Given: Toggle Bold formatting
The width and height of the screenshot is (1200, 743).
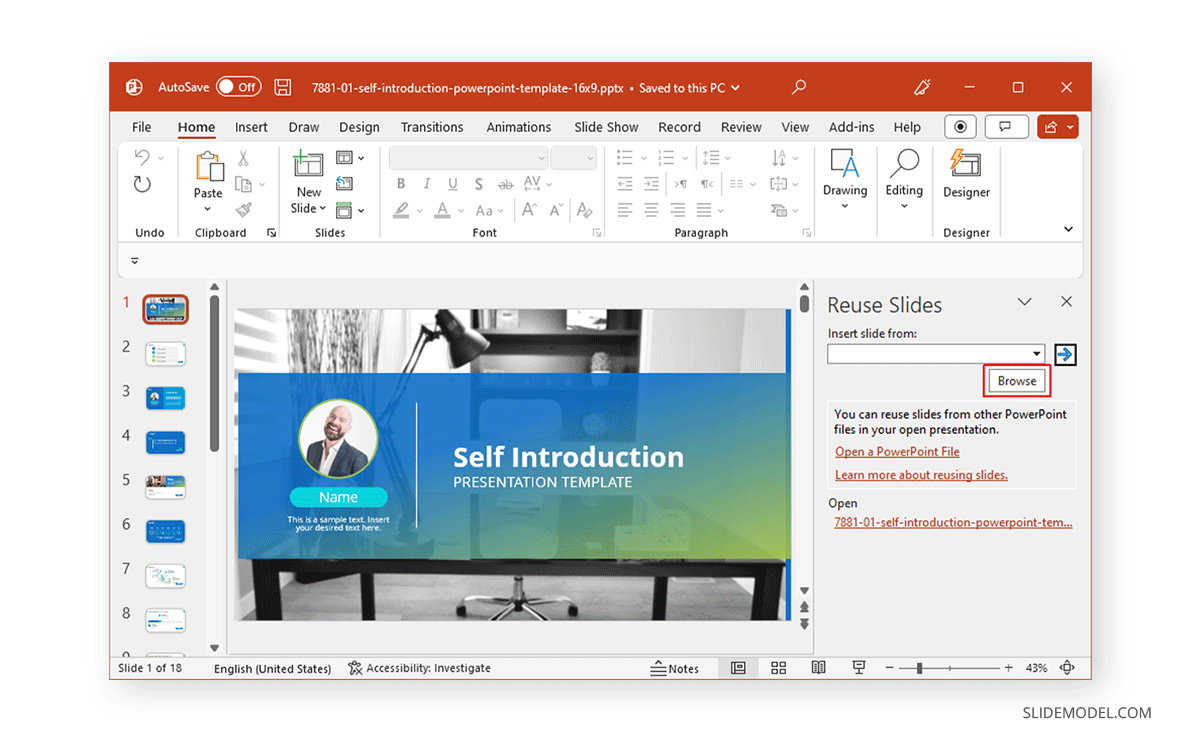Looking at the screenshot, I should [x=401, y=184].
